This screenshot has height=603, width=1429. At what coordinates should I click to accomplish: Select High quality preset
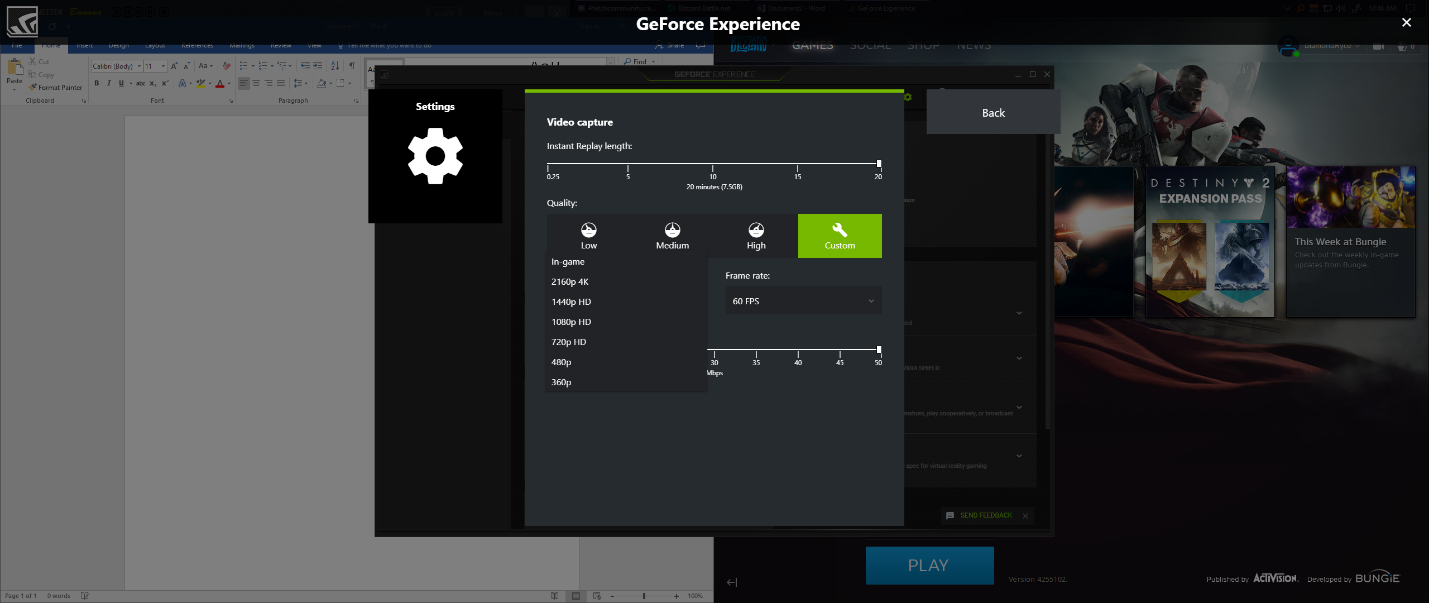756,236
